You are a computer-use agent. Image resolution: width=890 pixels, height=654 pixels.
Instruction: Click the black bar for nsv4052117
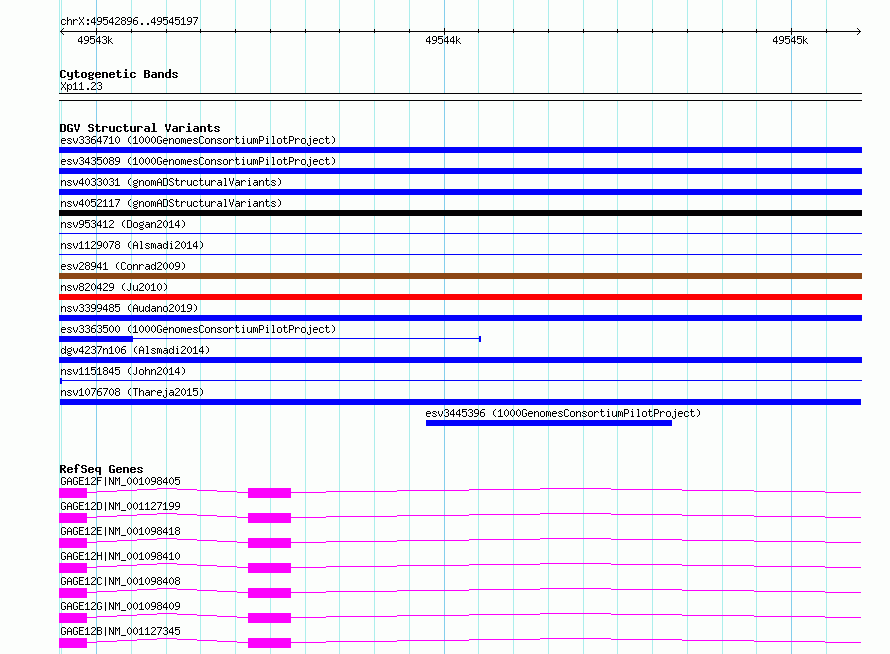[460, 213]
